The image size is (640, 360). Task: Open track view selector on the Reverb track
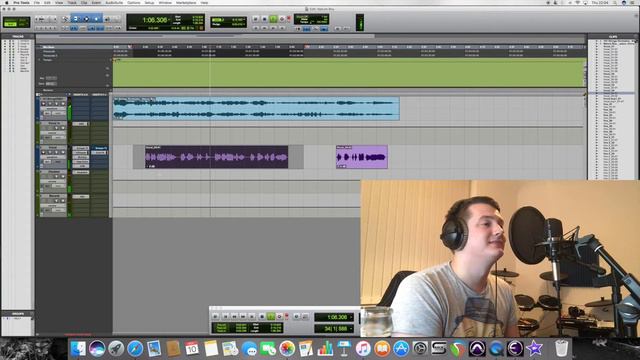53,205
